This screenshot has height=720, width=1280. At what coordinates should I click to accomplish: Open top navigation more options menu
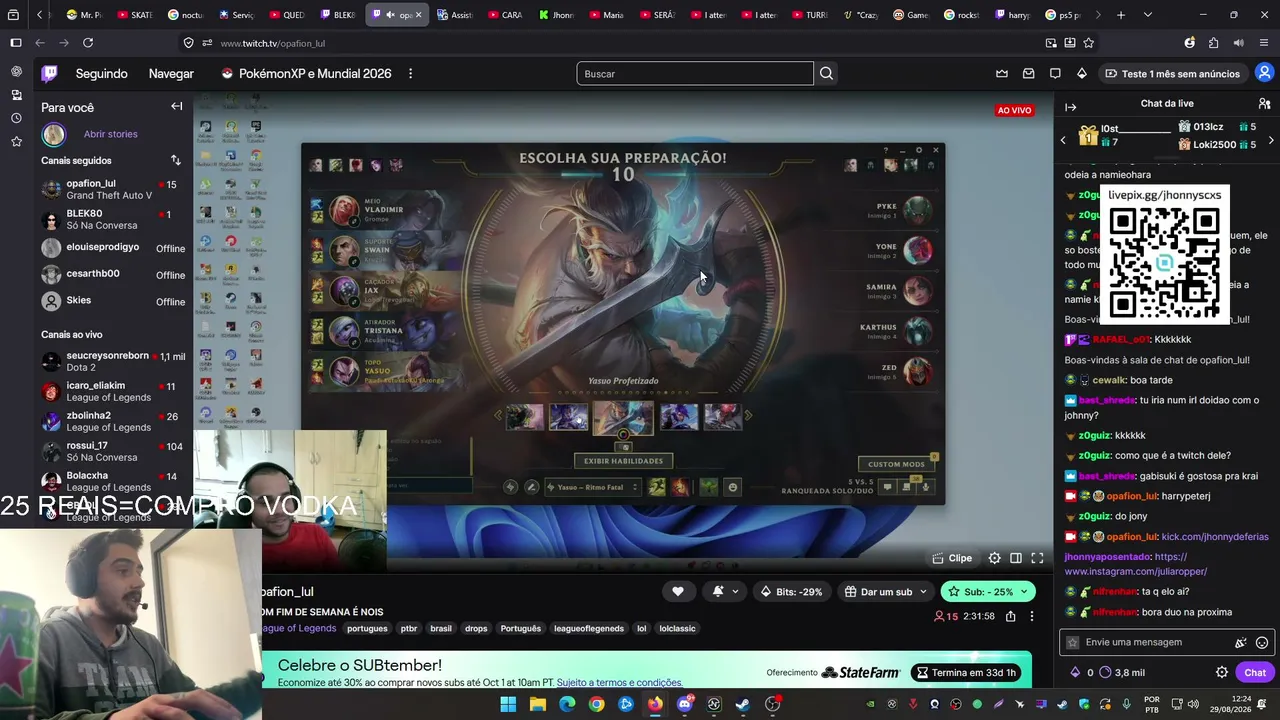click(x=410, y=73)
